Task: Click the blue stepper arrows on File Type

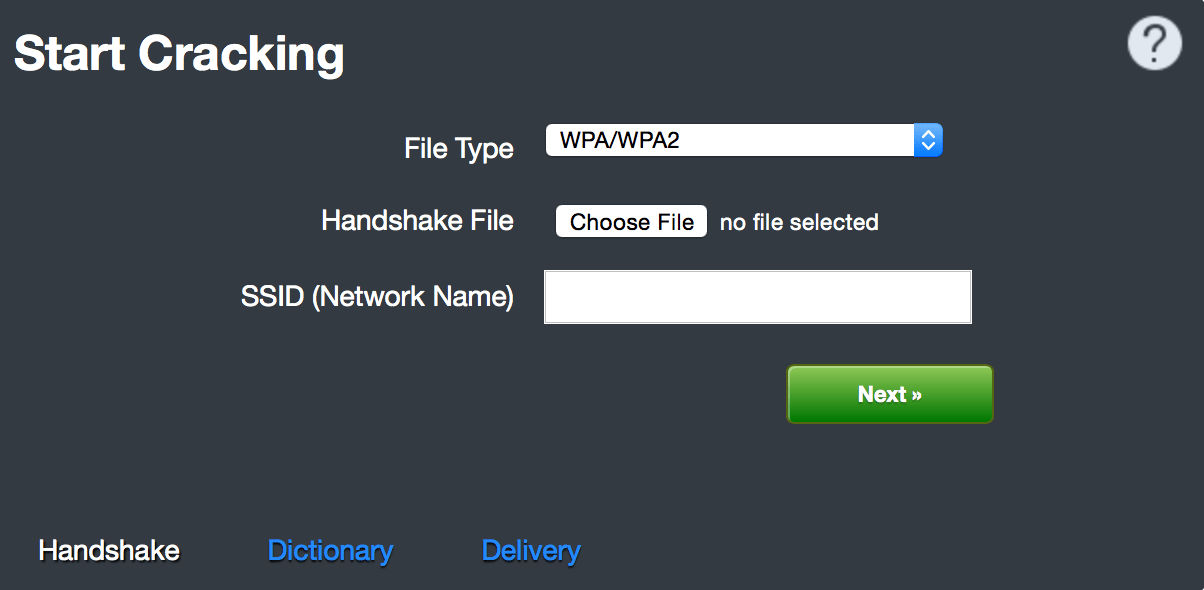Action: pyautogui.click(x=928, y=140)
